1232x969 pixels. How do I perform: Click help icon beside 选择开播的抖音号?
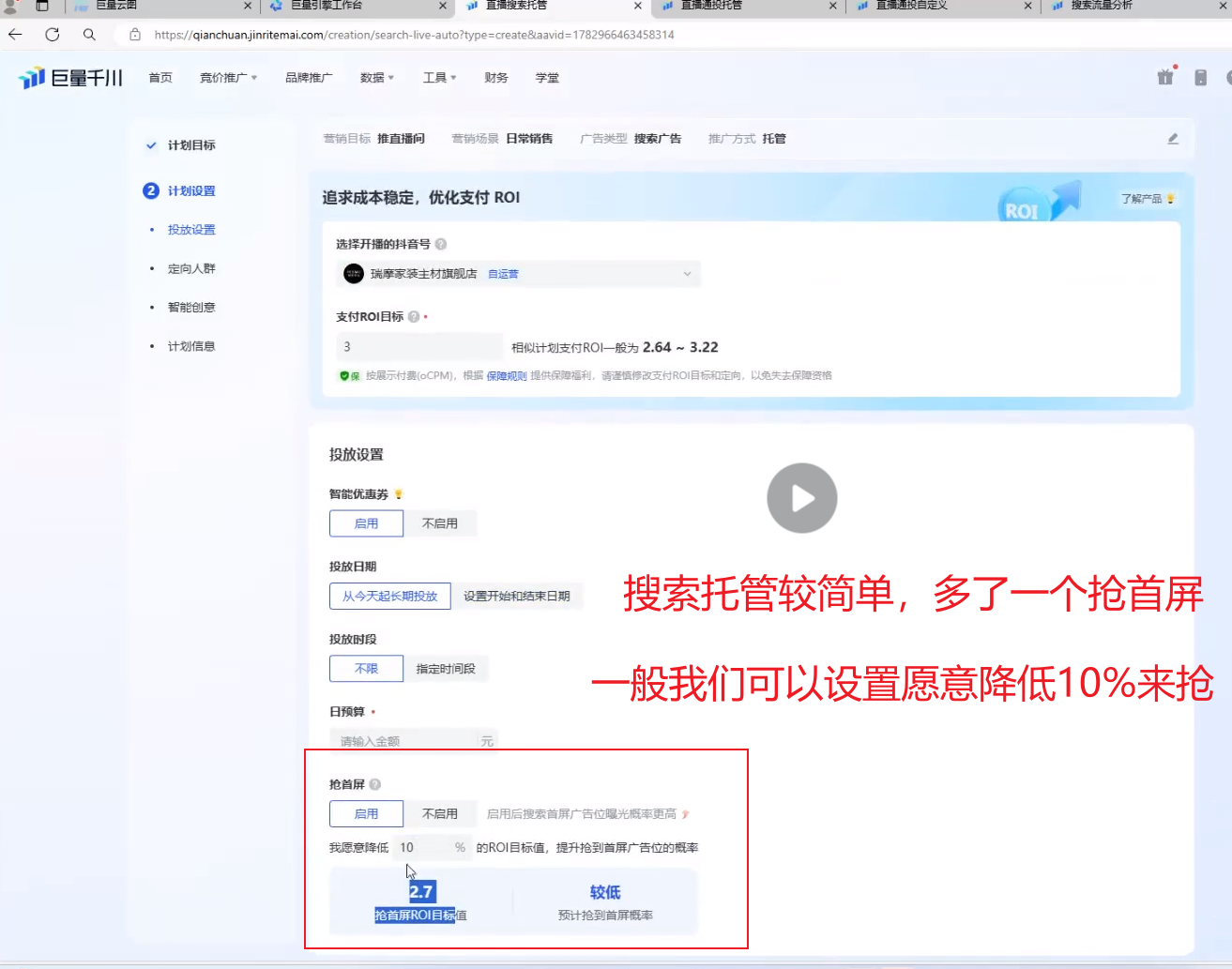[x=441, y=244]
